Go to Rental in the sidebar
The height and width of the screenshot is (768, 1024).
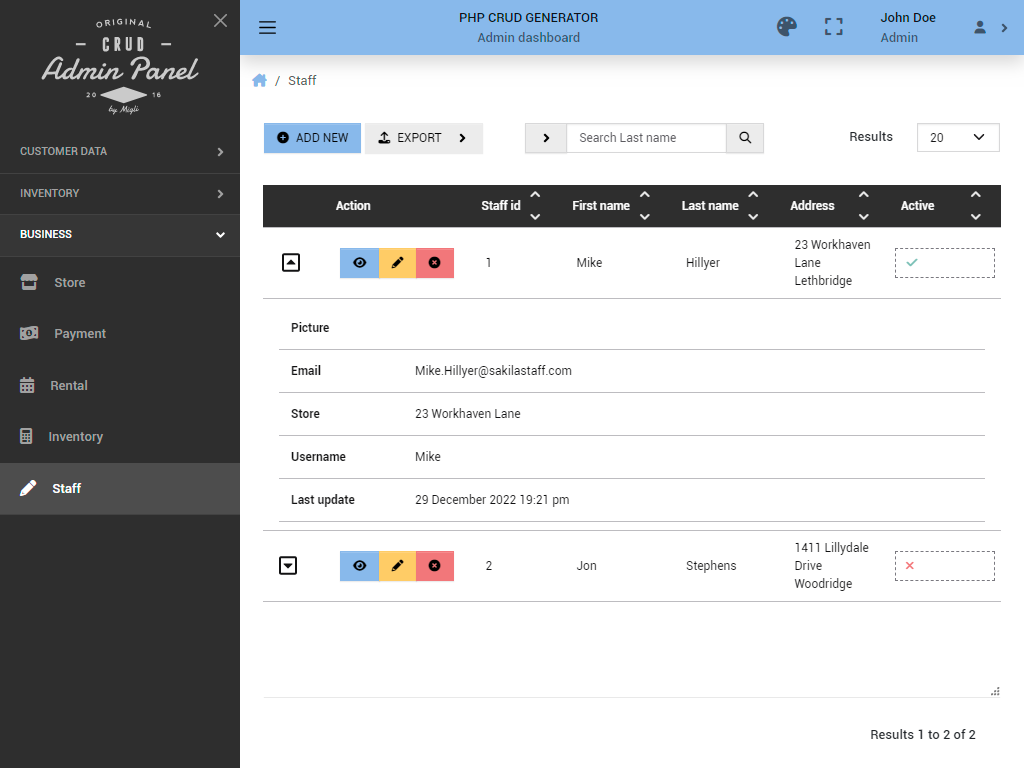point(69,385)
